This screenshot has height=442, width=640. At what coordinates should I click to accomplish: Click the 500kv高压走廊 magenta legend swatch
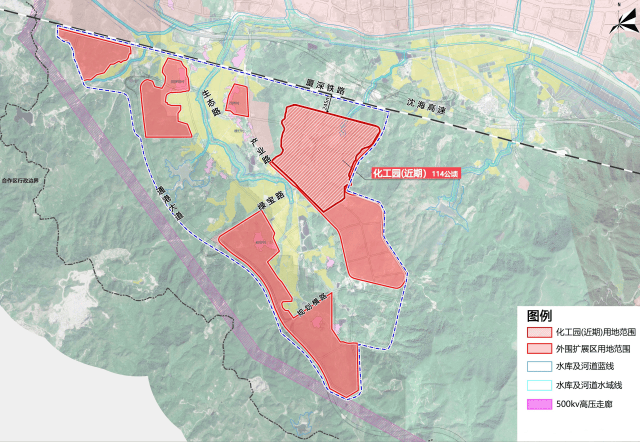(x=539, y=404)
